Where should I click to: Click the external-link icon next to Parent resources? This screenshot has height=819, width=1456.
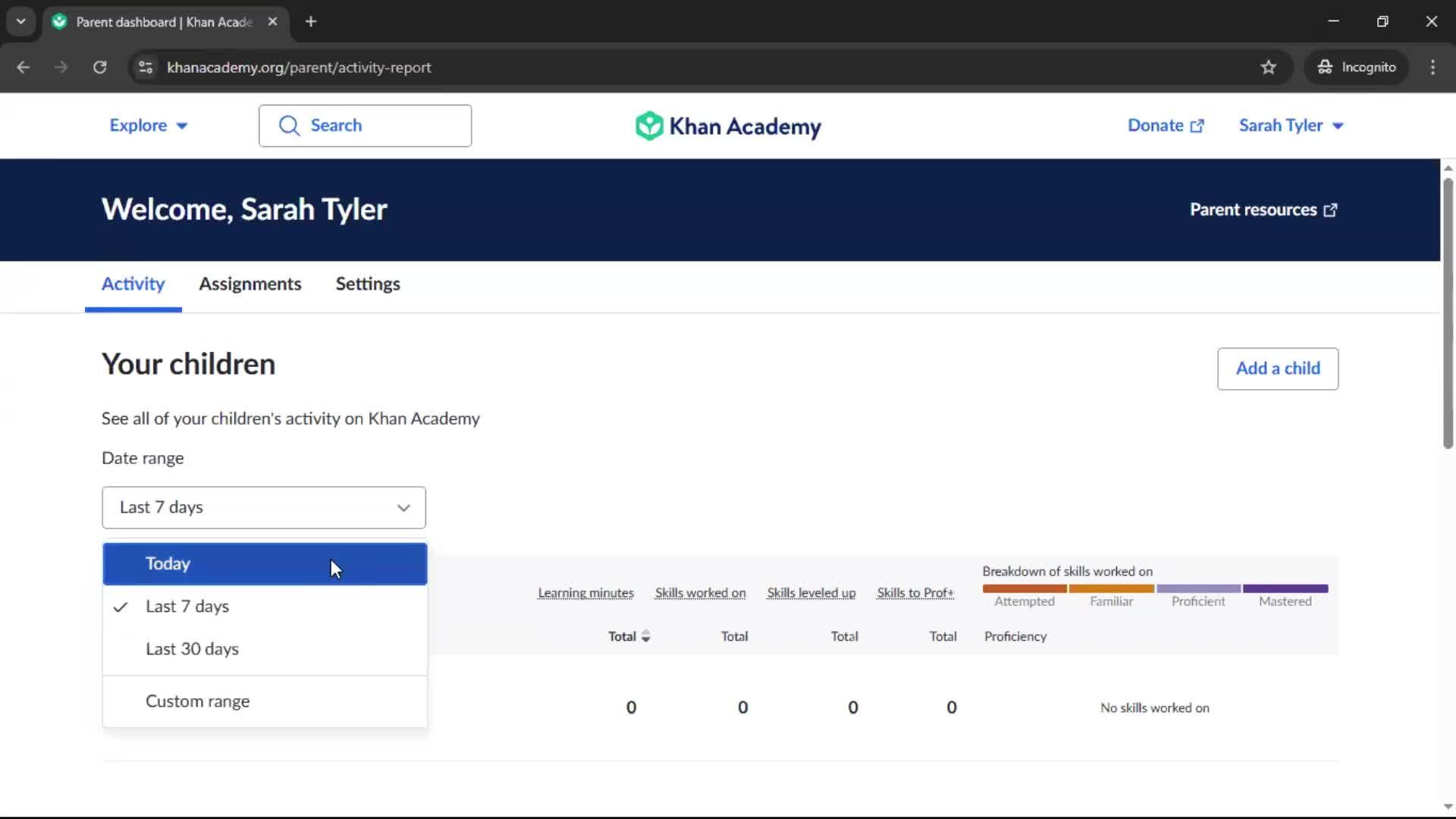point(1330,210)
